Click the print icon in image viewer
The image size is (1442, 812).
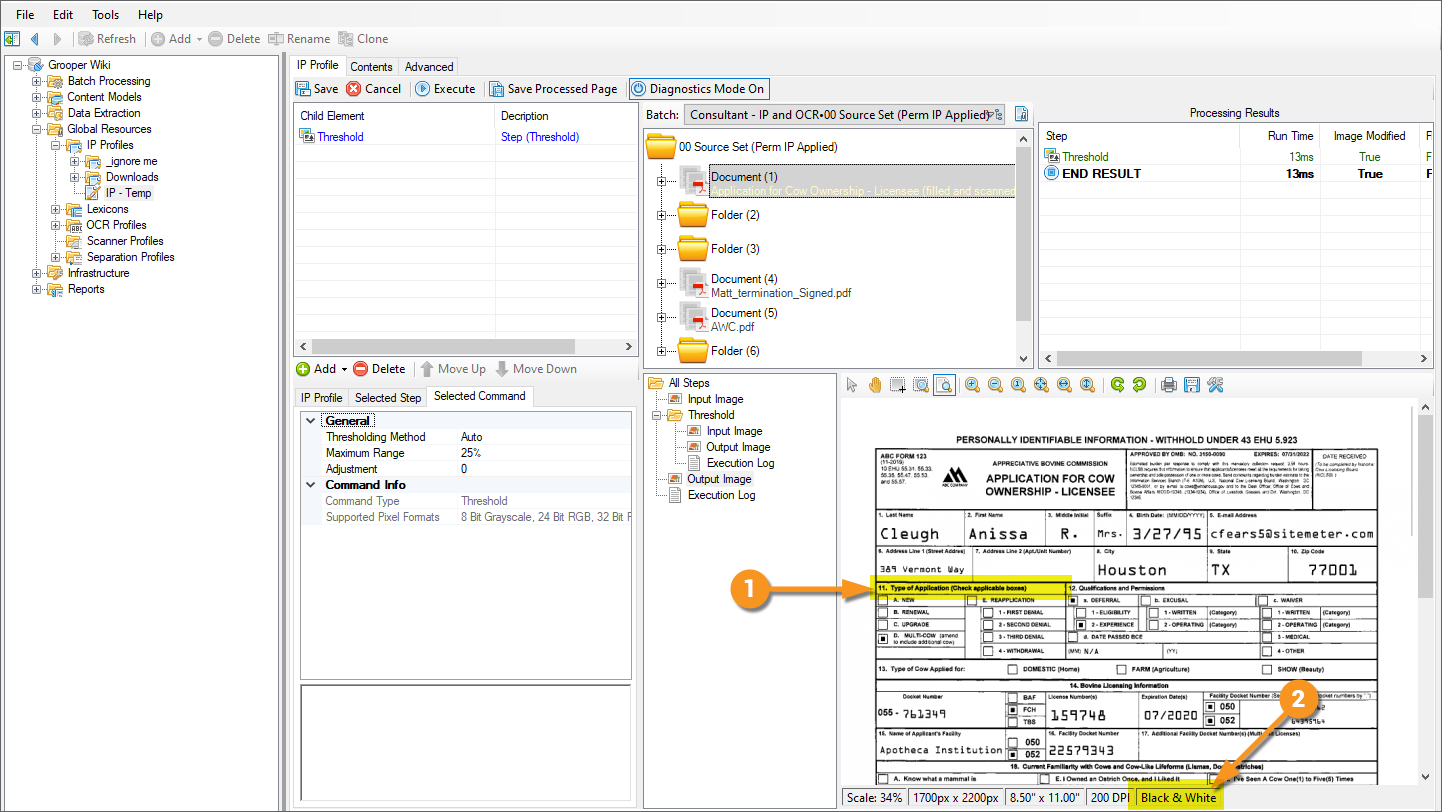click(1167, 385)
